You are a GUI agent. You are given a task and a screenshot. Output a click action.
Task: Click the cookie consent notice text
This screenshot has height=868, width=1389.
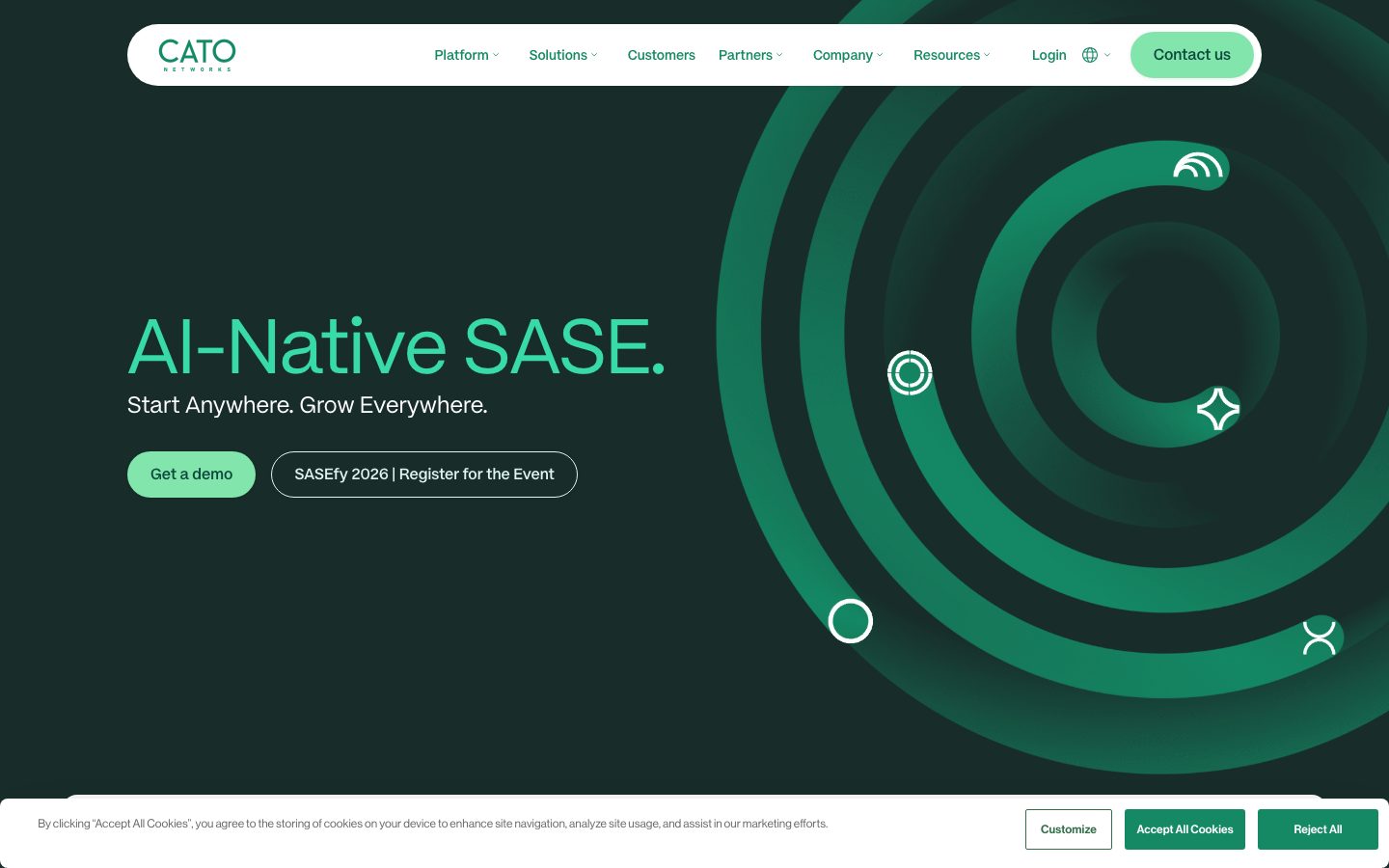pyautogui.click(x=432, y=824)
